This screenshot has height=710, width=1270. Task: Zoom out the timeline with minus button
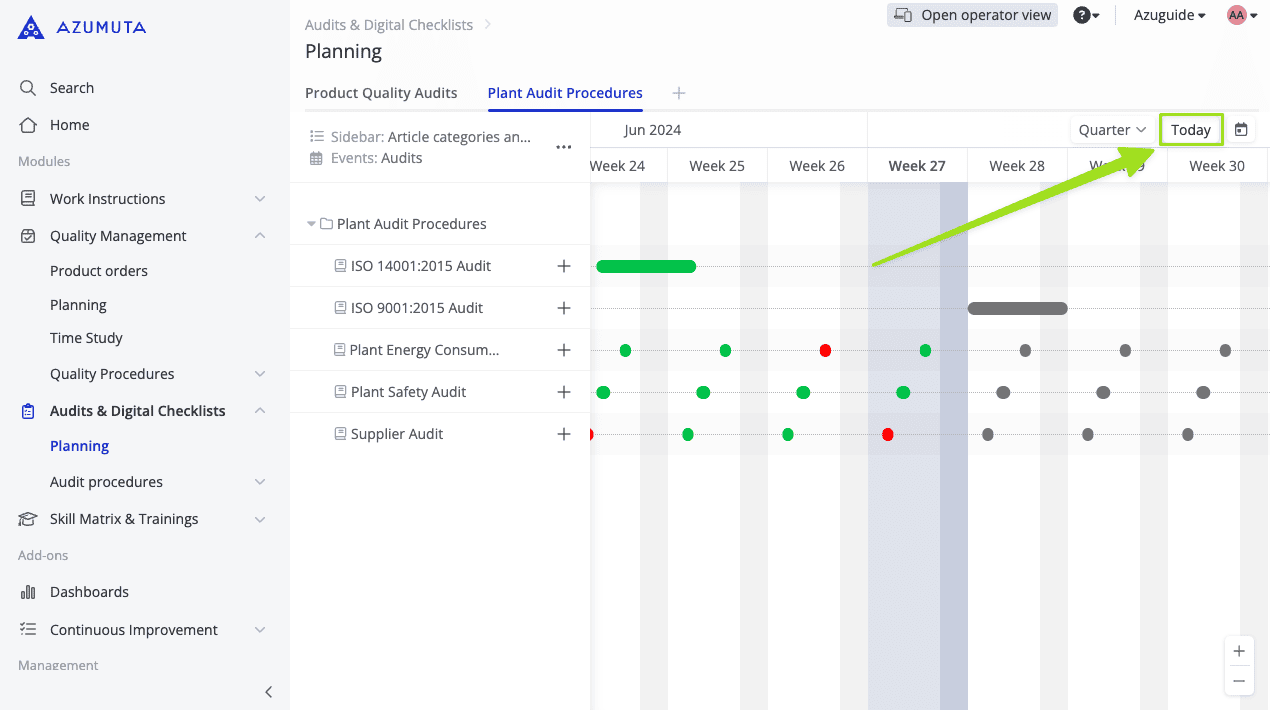pos(1239,681)
